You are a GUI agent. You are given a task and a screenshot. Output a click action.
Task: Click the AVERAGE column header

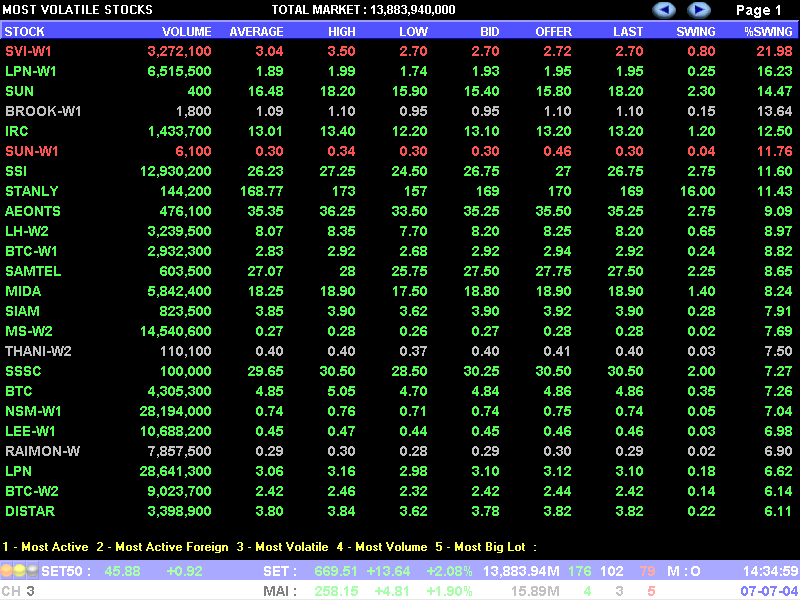click(x=256, y=32)
